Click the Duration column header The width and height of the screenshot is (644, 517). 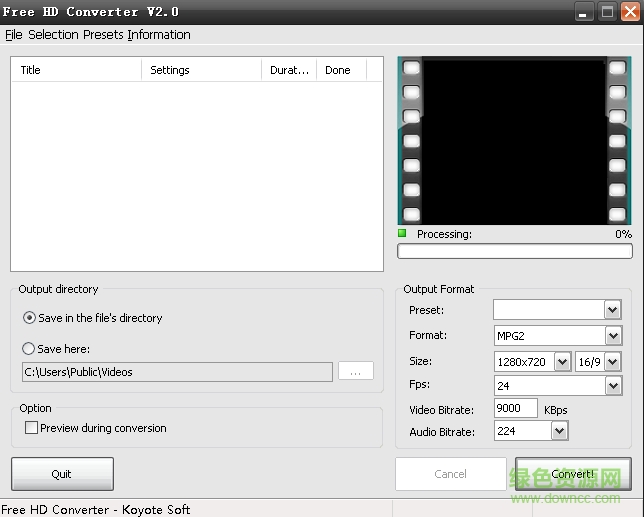click(289, 70)
